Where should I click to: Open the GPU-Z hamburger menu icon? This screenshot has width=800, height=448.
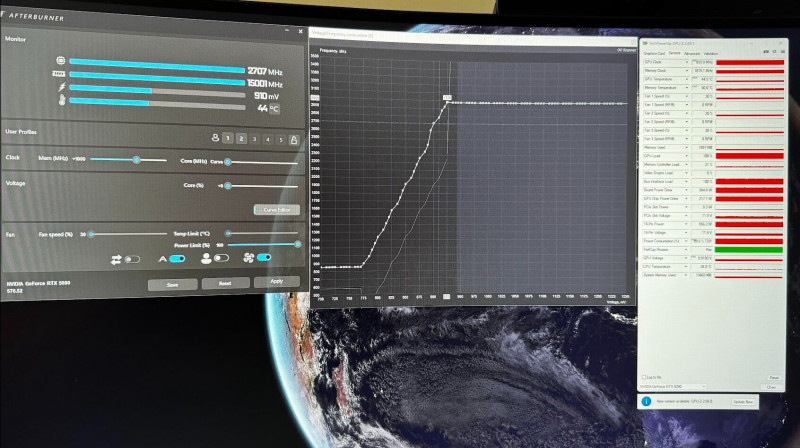(782, 52)
